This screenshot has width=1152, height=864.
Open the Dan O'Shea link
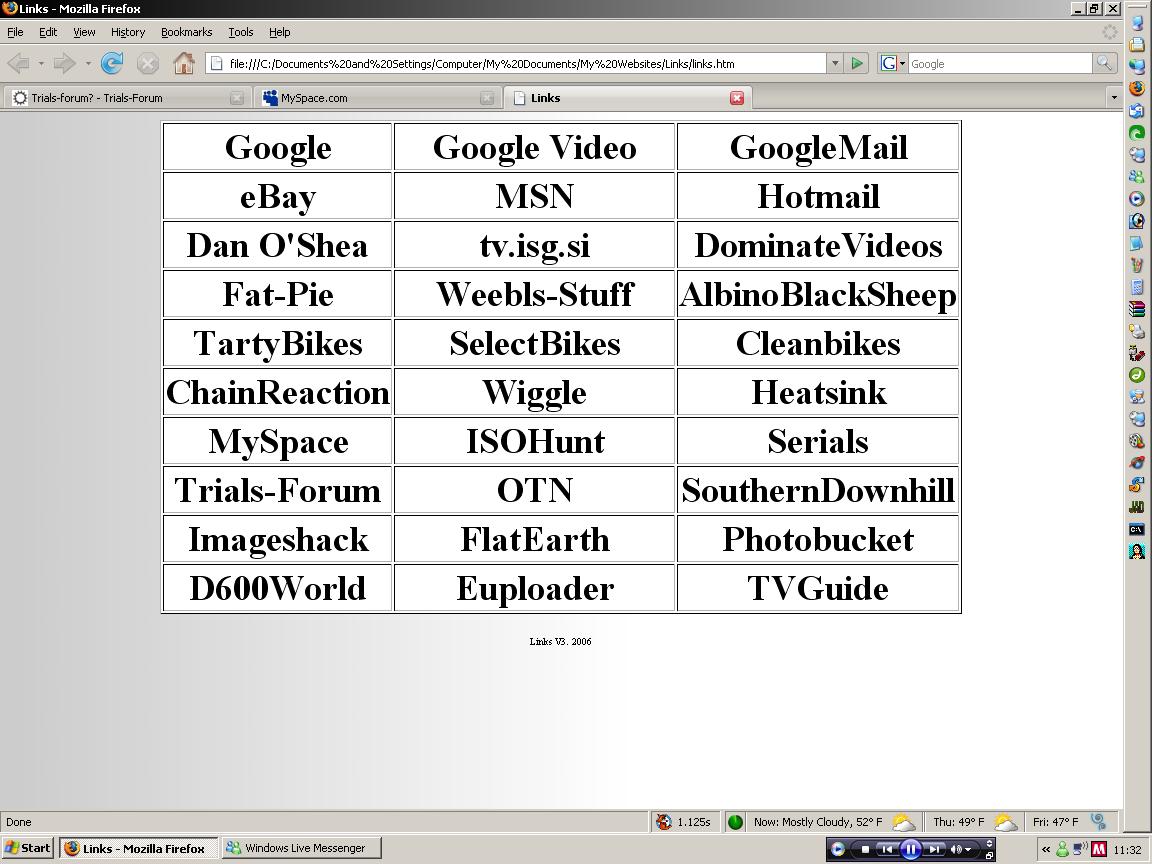coord(277,245)
